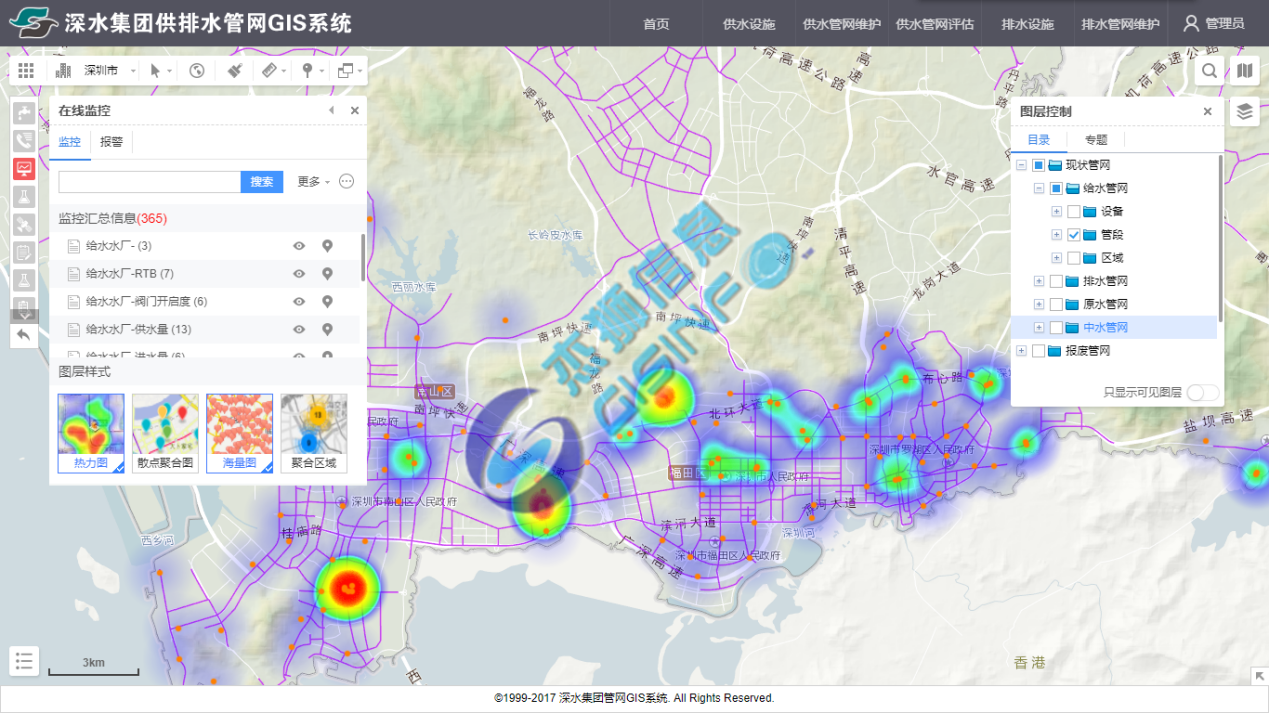This screenshot has width=1269, height=713.
Task: Click the layers stack icon
Action: point(1244,112)
